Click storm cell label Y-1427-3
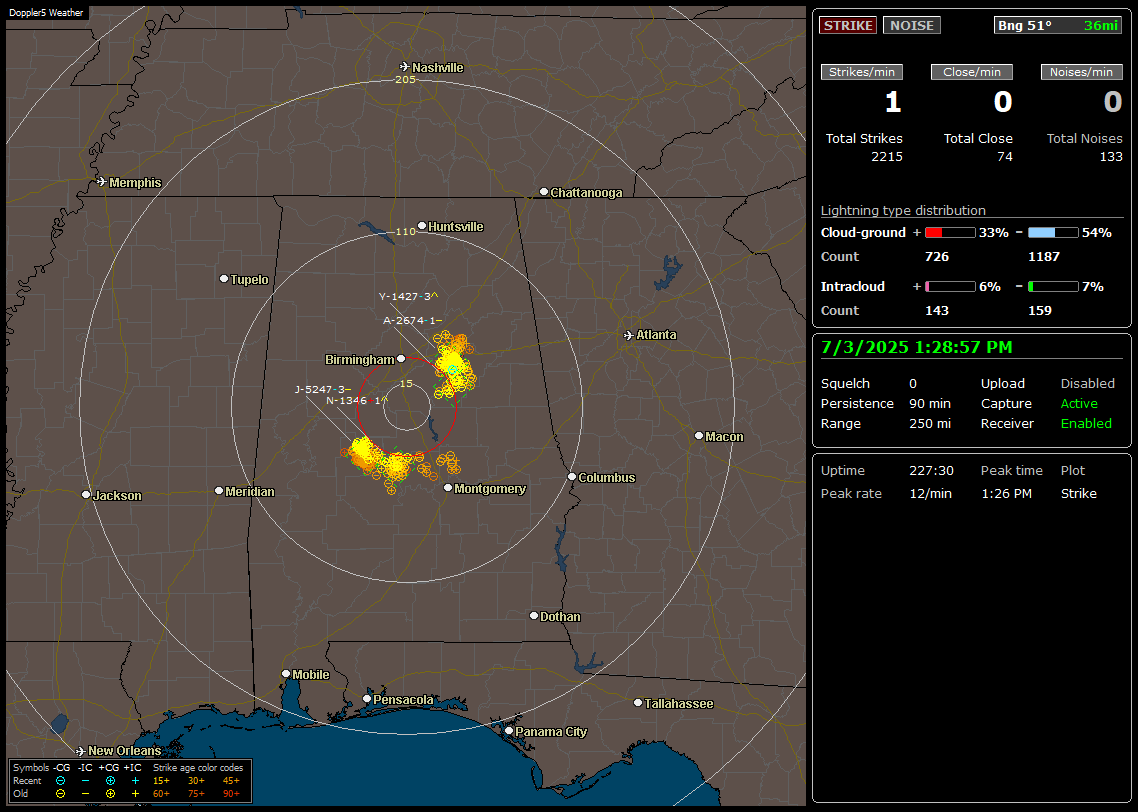1138x812 pixels. pos(408,296)
